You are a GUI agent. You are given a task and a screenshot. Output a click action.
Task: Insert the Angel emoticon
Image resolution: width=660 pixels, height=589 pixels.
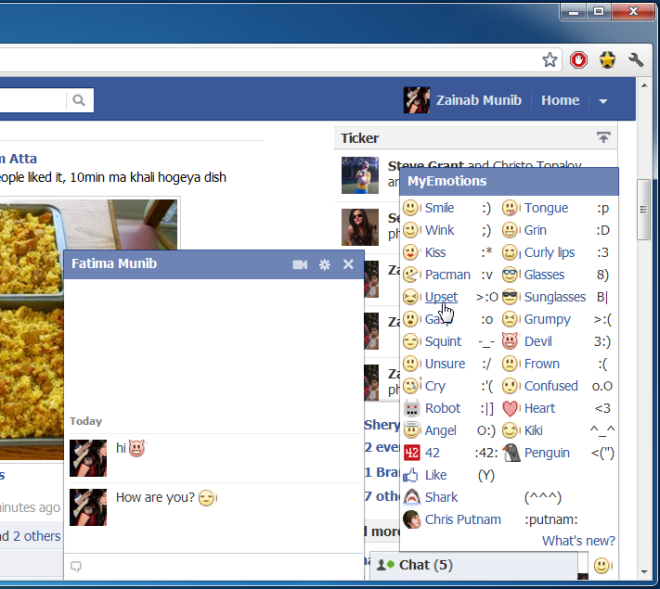[x=440, y=431]
